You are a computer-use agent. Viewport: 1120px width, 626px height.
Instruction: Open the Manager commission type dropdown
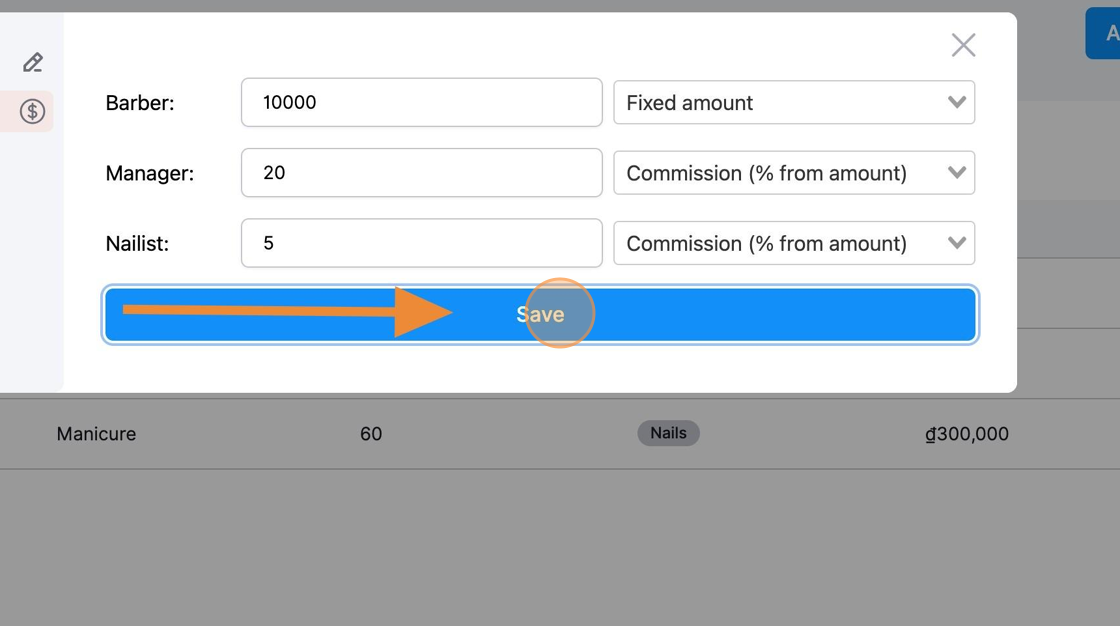point(794,172)
